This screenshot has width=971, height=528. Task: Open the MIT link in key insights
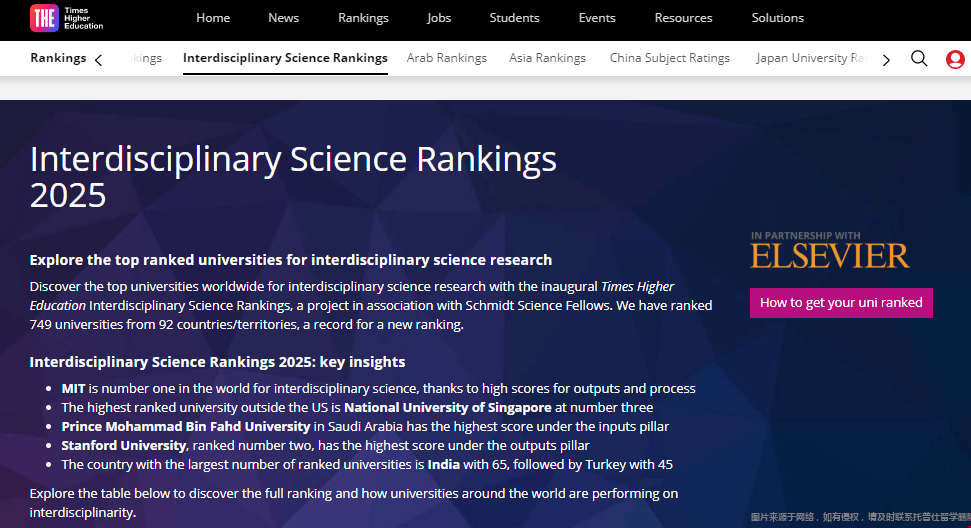pos(73,389)
